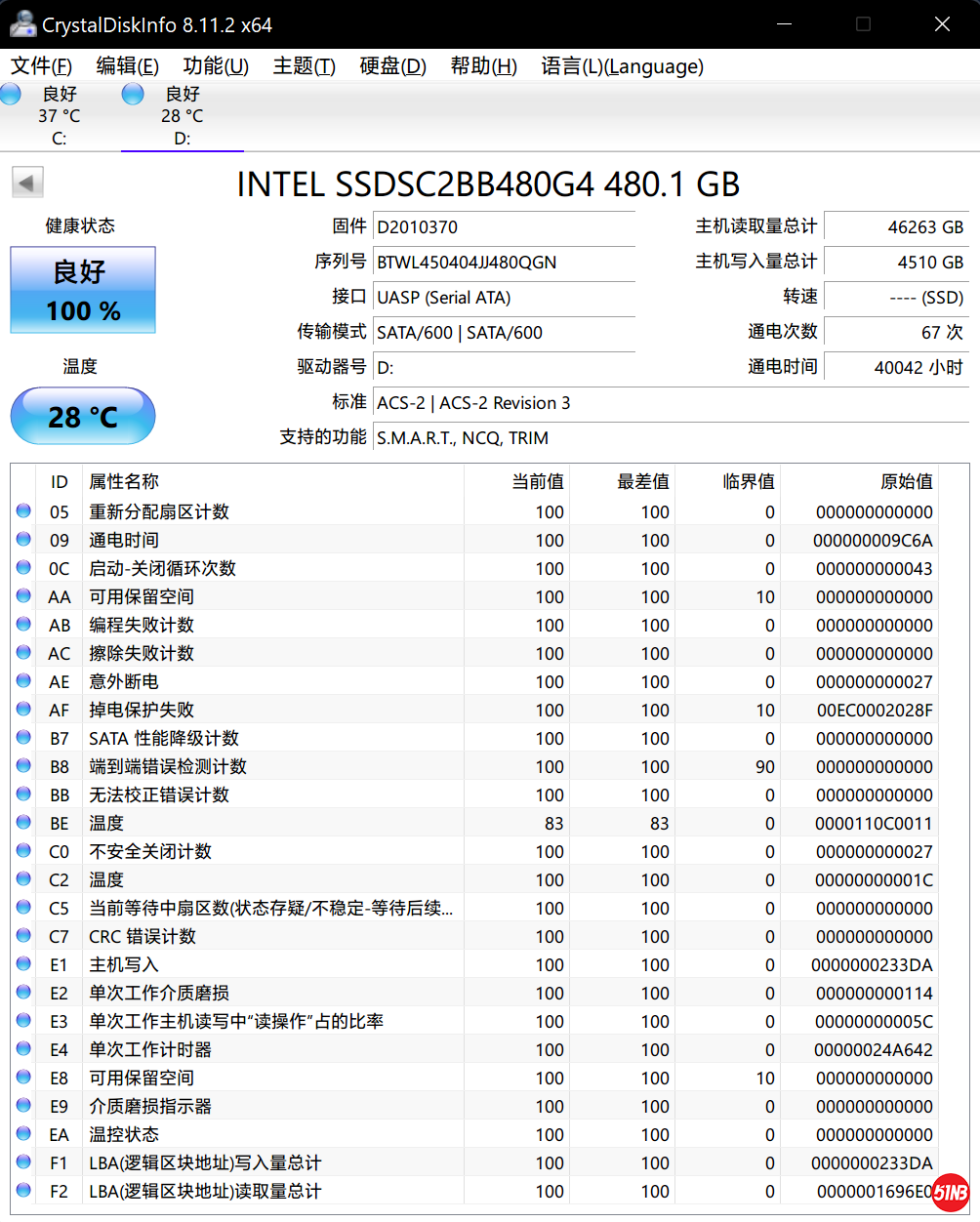Click the status orb for attribute BE 温度
The image size is (980, 1222).
23,822
